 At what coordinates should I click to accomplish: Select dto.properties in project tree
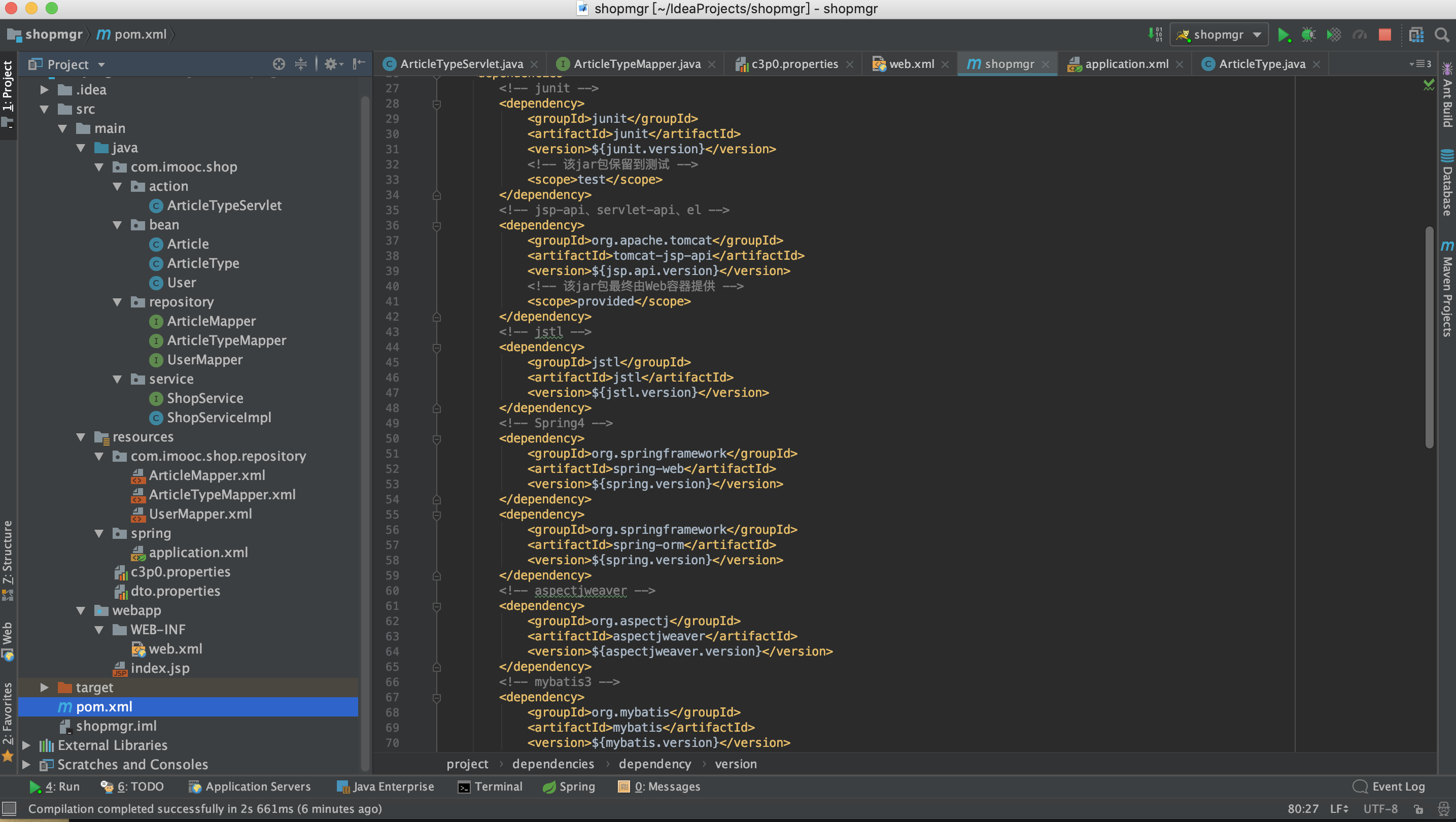click(x=175, y=591)
